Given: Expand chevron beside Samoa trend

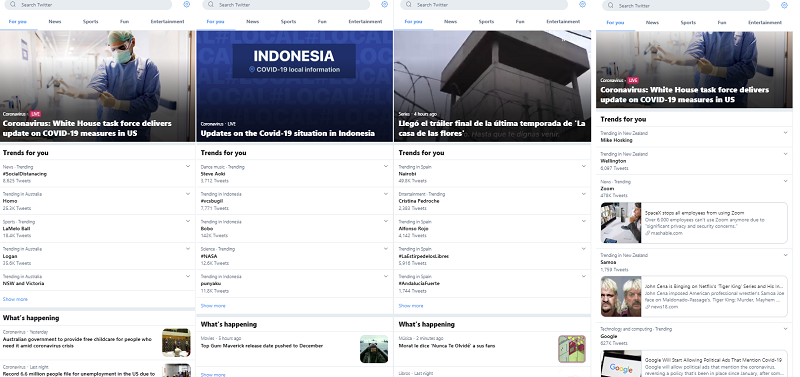Looking at the screenshot, I should [786, 255].
